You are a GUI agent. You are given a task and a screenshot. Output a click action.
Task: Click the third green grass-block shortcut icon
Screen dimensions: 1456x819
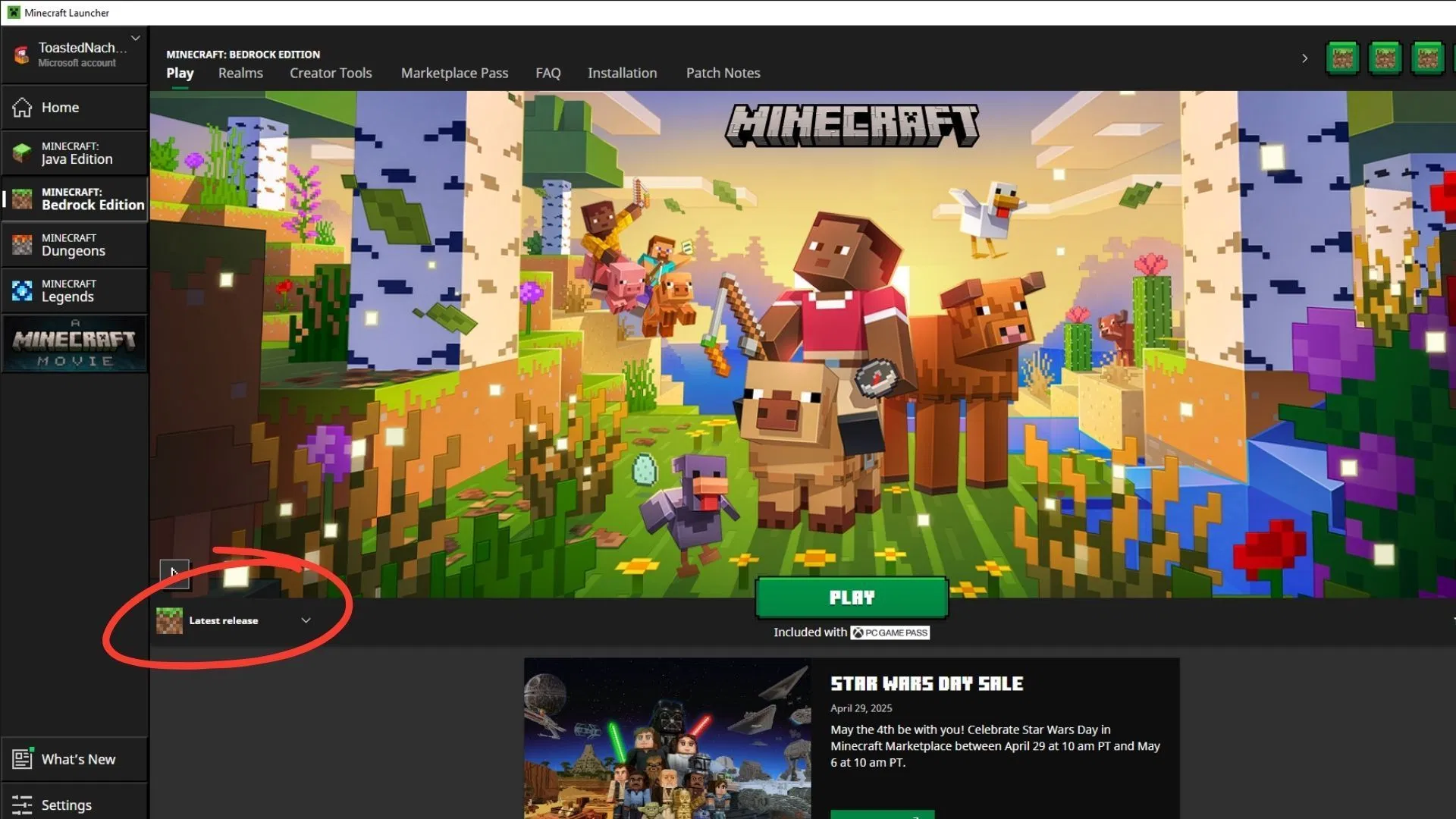[x=1427, y=58]
